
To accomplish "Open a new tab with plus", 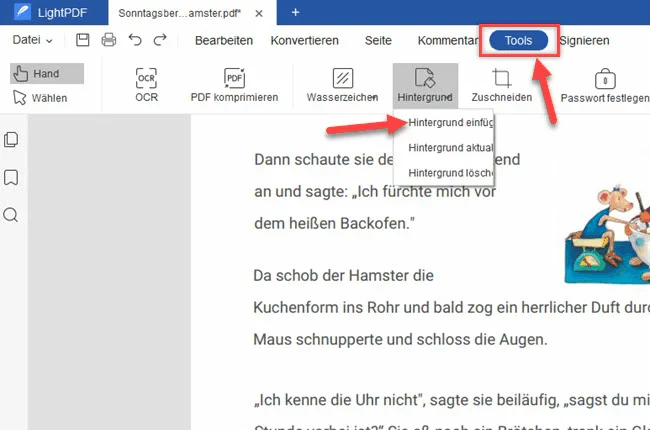I will 295,12.
